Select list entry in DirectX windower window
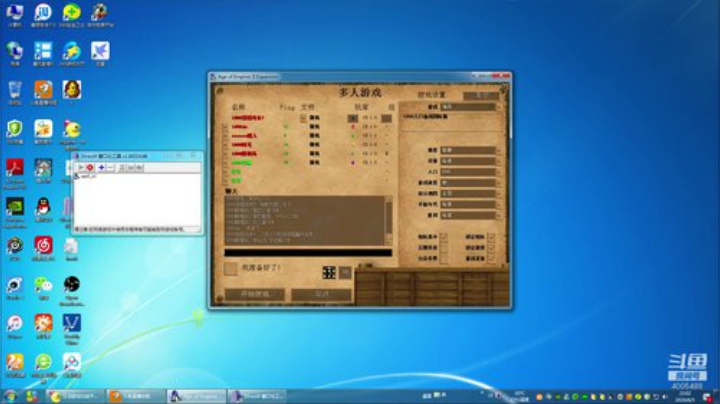Viewport: 720px width, 404px height. coord(86,176)
